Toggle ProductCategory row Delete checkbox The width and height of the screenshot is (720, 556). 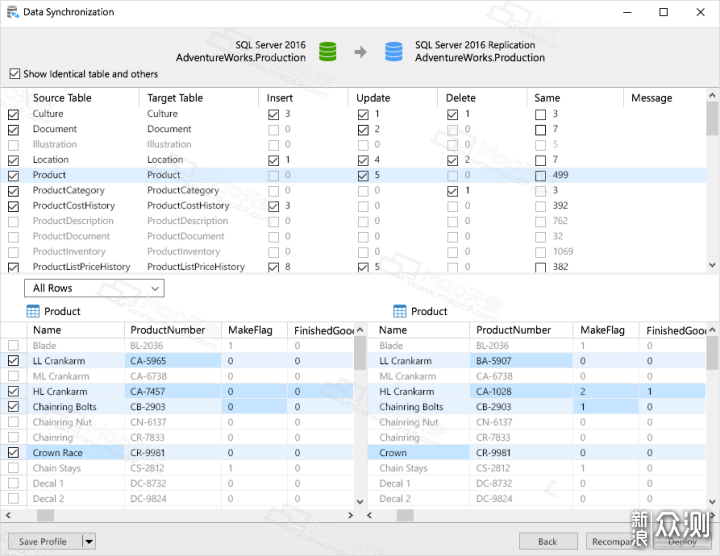(452, 191)
